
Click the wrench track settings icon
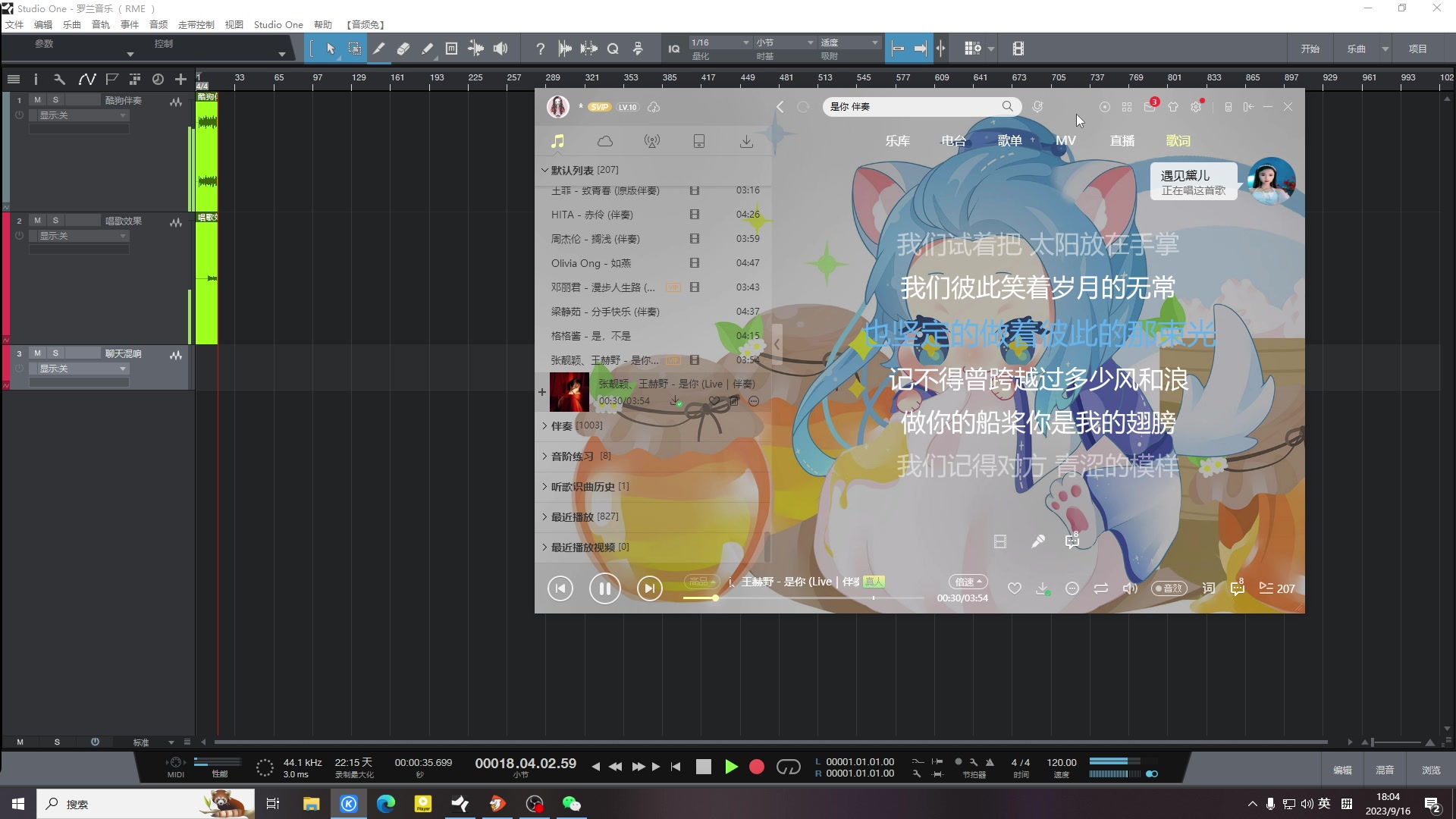[x=59, y=79]
